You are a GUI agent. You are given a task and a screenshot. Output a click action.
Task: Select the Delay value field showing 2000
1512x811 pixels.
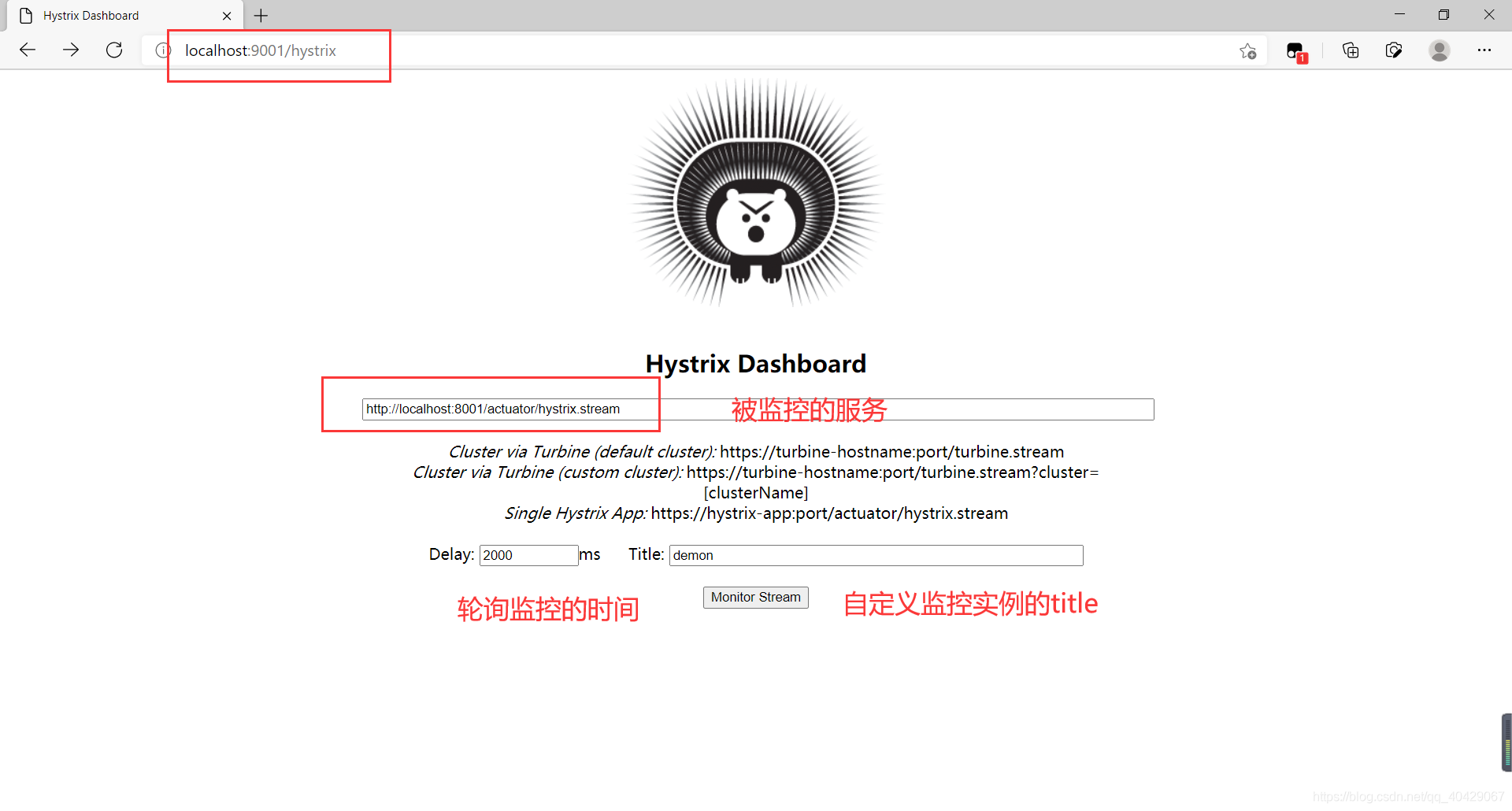click(x=528, y=555)
